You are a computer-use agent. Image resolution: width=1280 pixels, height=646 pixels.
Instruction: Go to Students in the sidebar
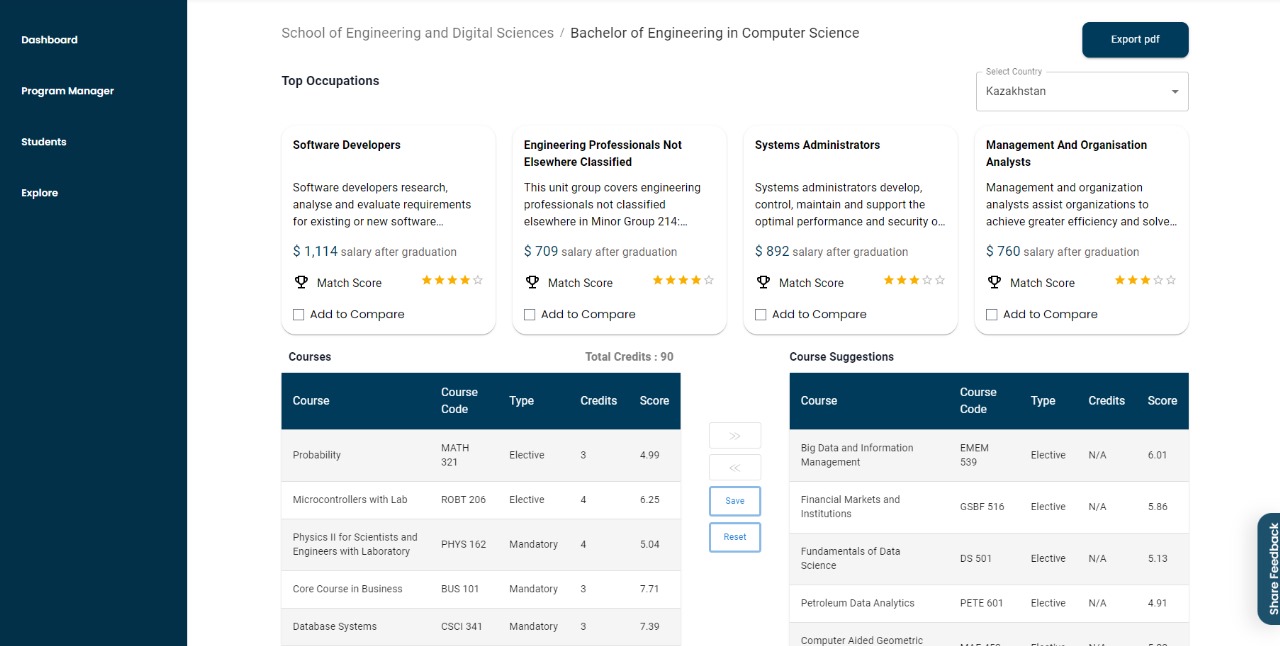click(44, 142)
